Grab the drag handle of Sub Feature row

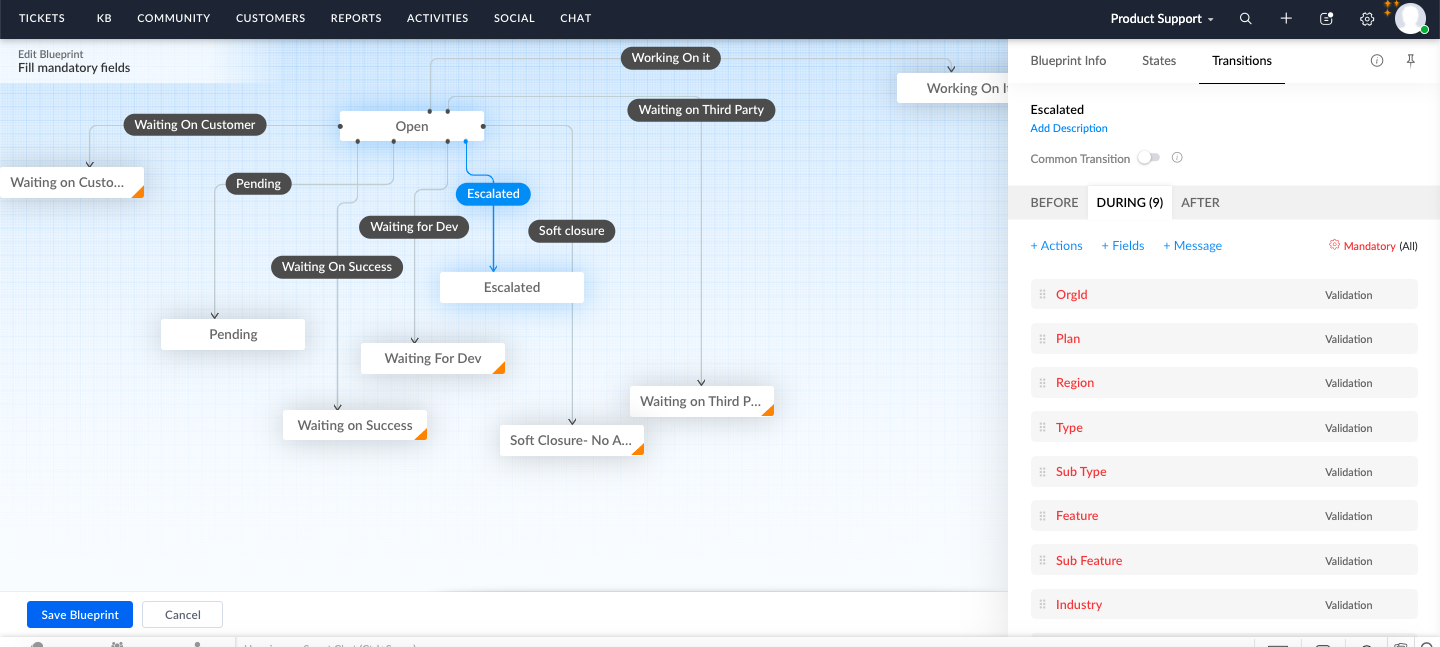click(1043, 561)
